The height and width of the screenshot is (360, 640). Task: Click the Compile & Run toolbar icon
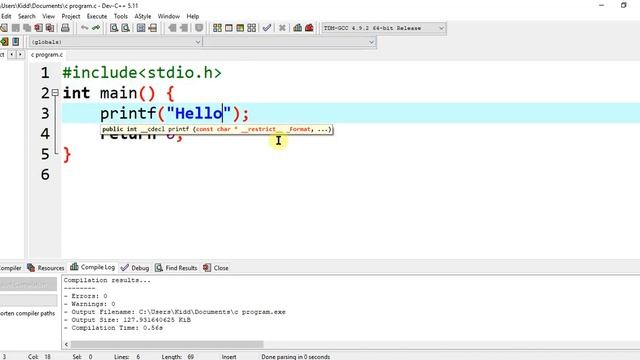240,28
